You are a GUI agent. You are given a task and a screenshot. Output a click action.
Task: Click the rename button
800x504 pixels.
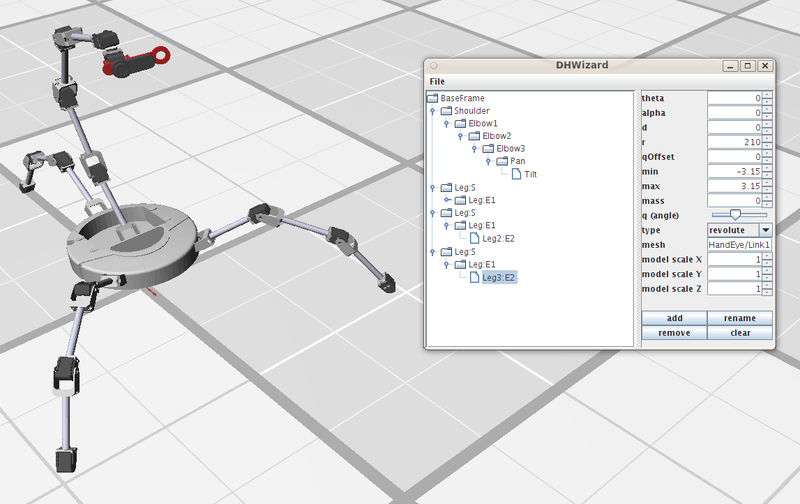[x=739, y=318]
